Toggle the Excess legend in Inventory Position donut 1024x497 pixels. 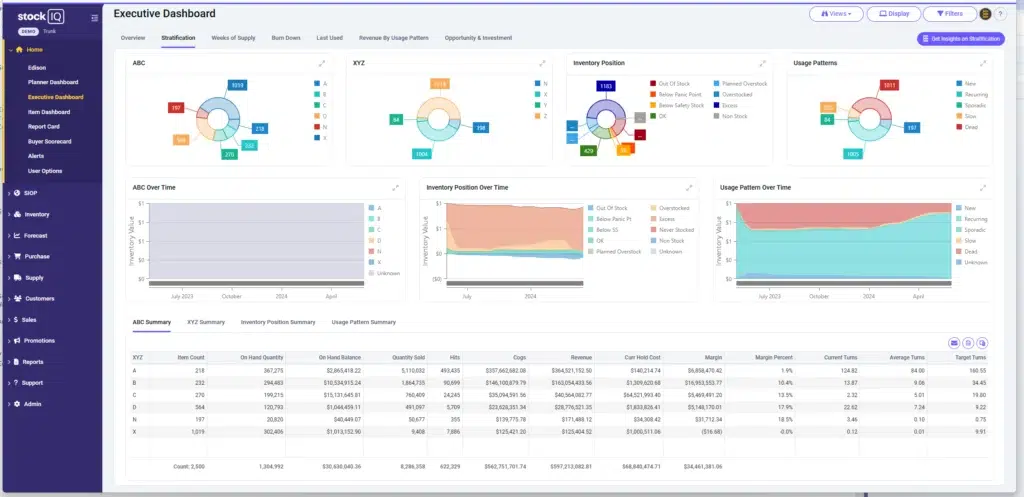click(727, 105)
